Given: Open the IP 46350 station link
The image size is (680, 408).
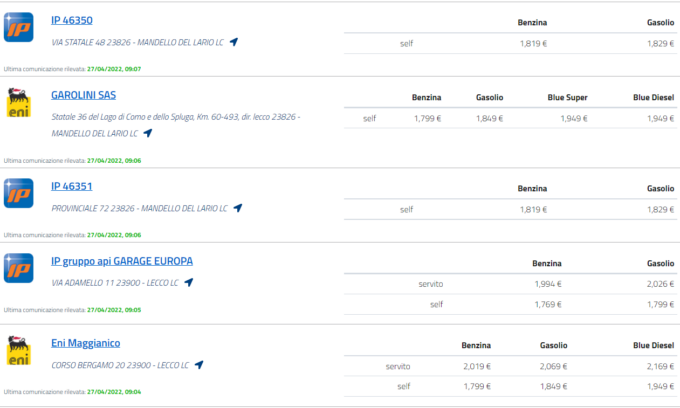Looking at the screenshot, I should tap(72, 20).
